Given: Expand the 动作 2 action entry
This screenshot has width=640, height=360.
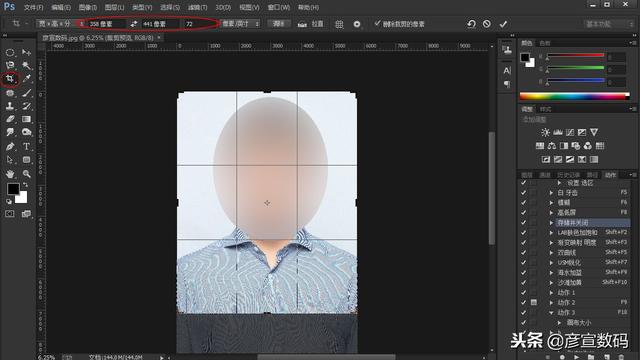Looking at the screenshot, I should click(551, 302).
